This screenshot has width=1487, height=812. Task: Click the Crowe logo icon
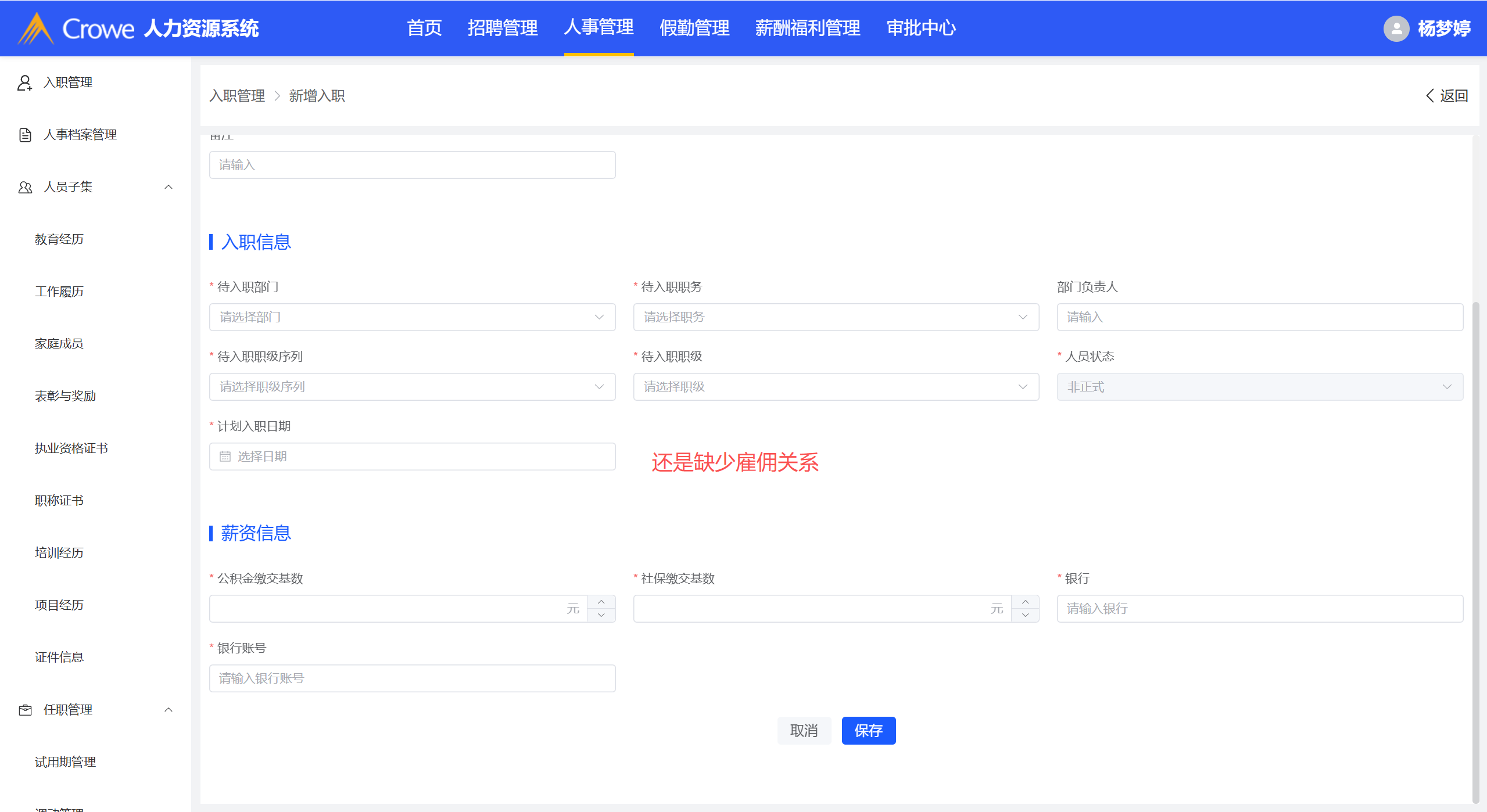tap(36, 28)
